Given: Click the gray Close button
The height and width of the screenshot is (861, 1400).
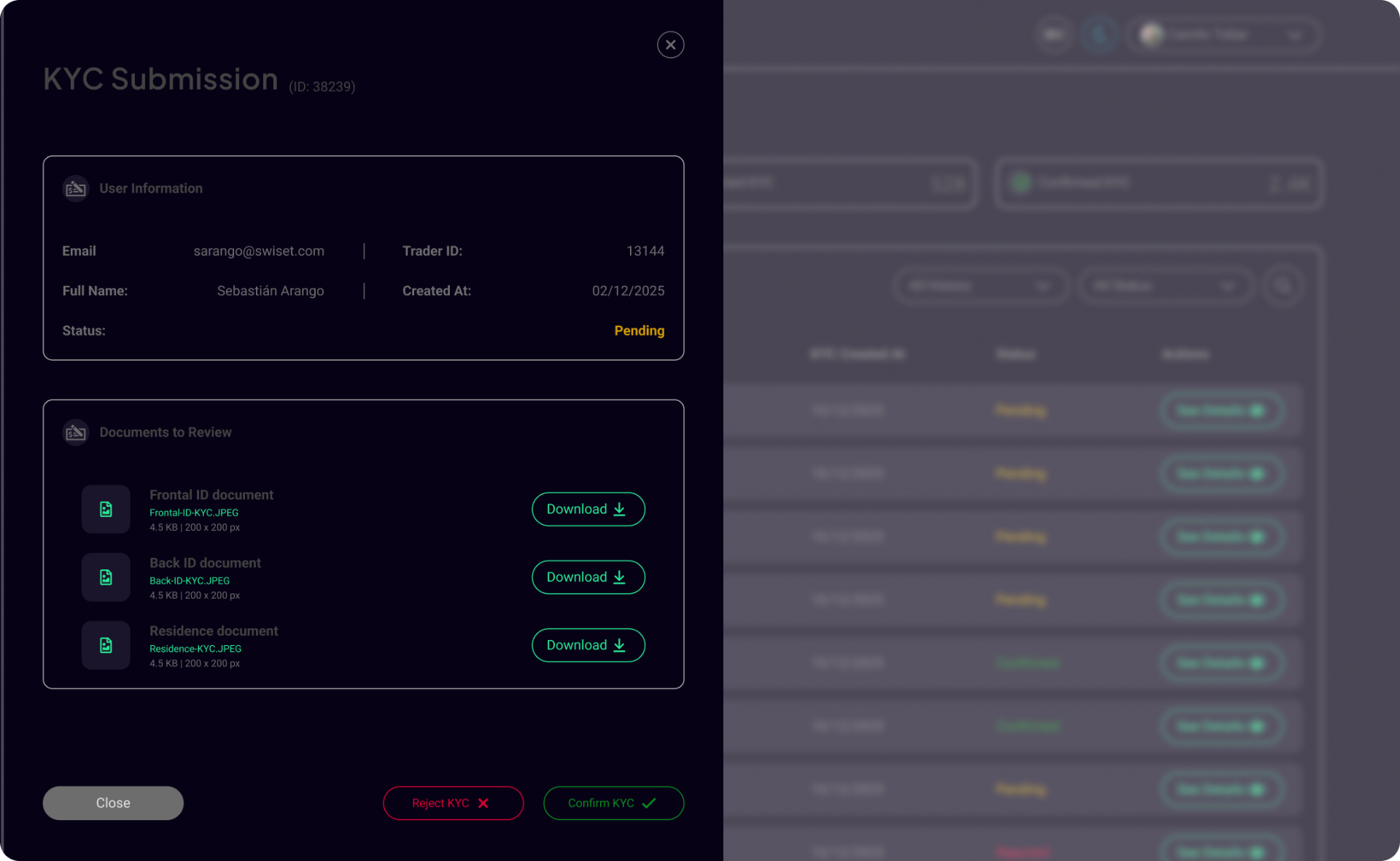Looking at the screenshot, I should click(x=113, y=803).
